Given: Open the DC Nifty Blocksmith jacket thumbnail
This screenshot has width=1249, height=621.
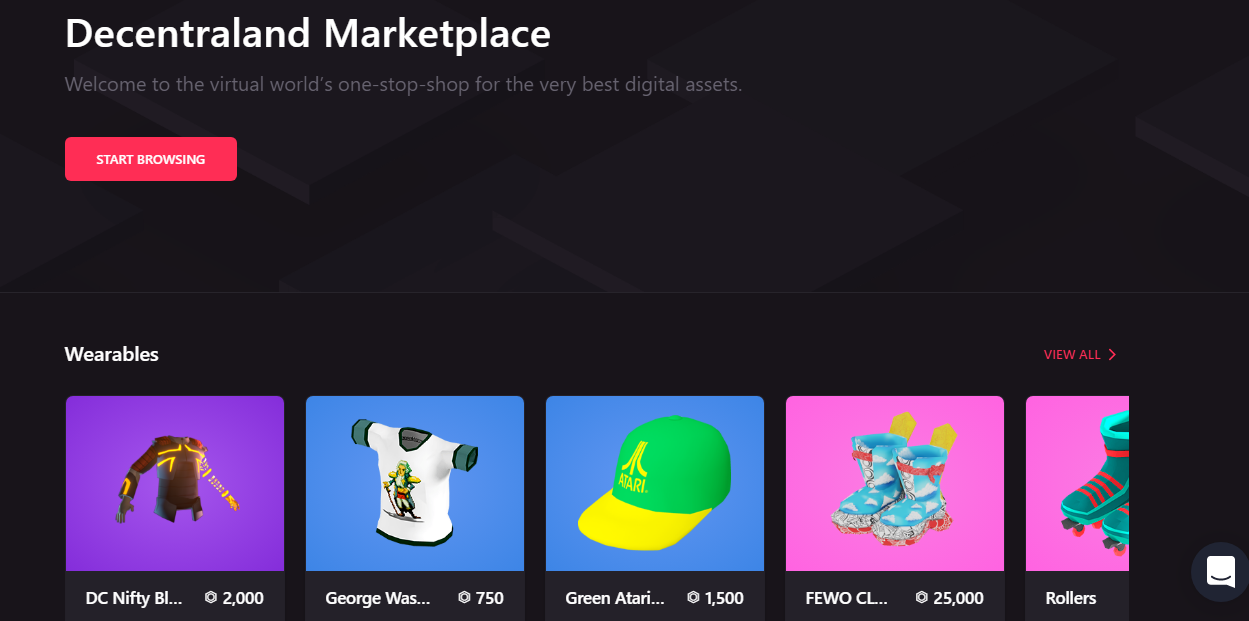Looking at the screenshot, I should (175, 484).
